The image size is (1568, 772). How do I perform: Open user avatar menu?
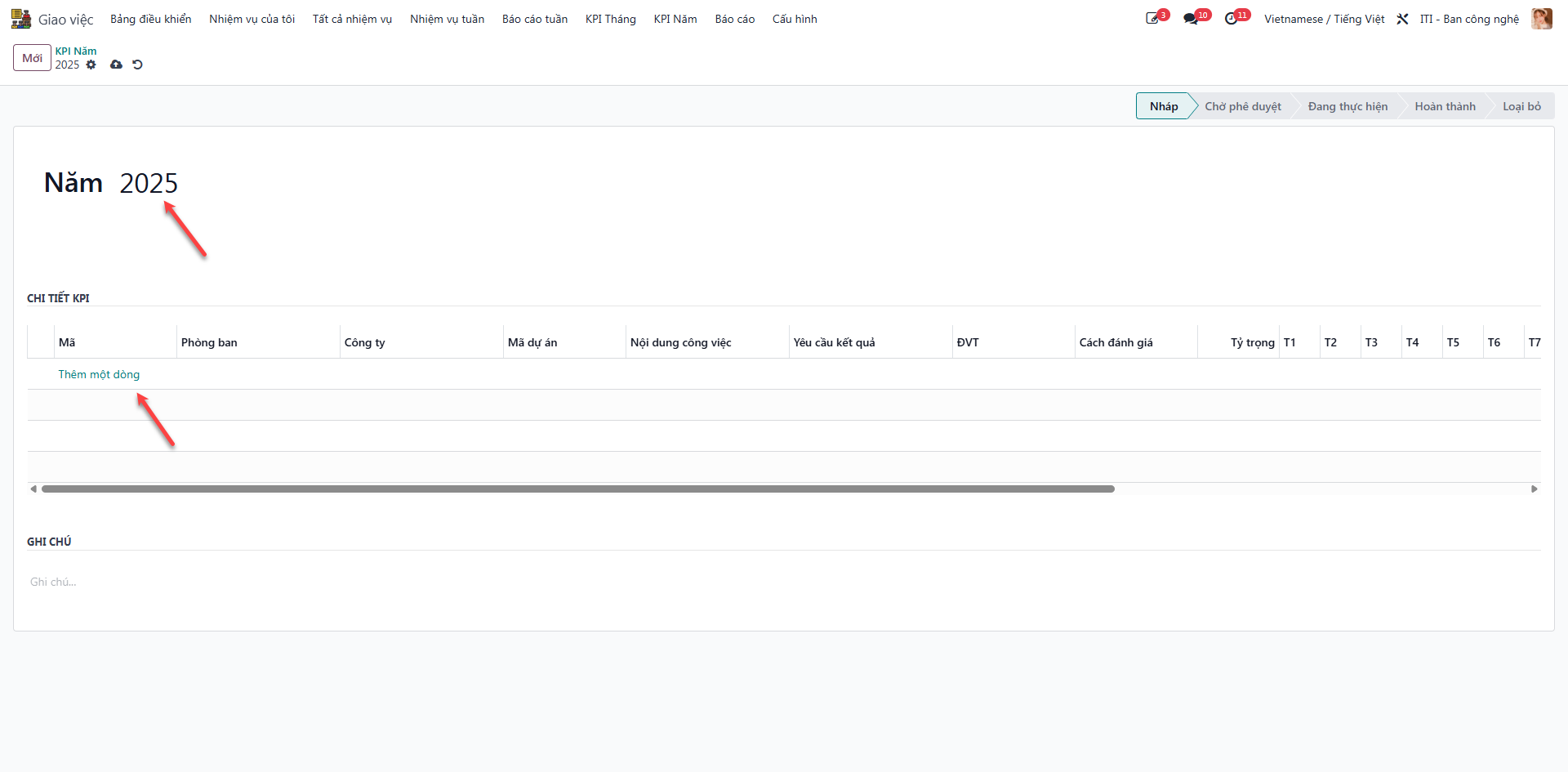[x=1541, y=19]
